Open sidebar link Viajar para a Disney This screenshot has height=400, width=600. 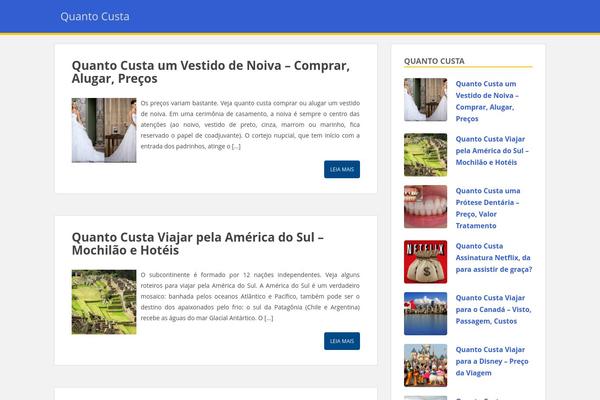pos(492,361)
